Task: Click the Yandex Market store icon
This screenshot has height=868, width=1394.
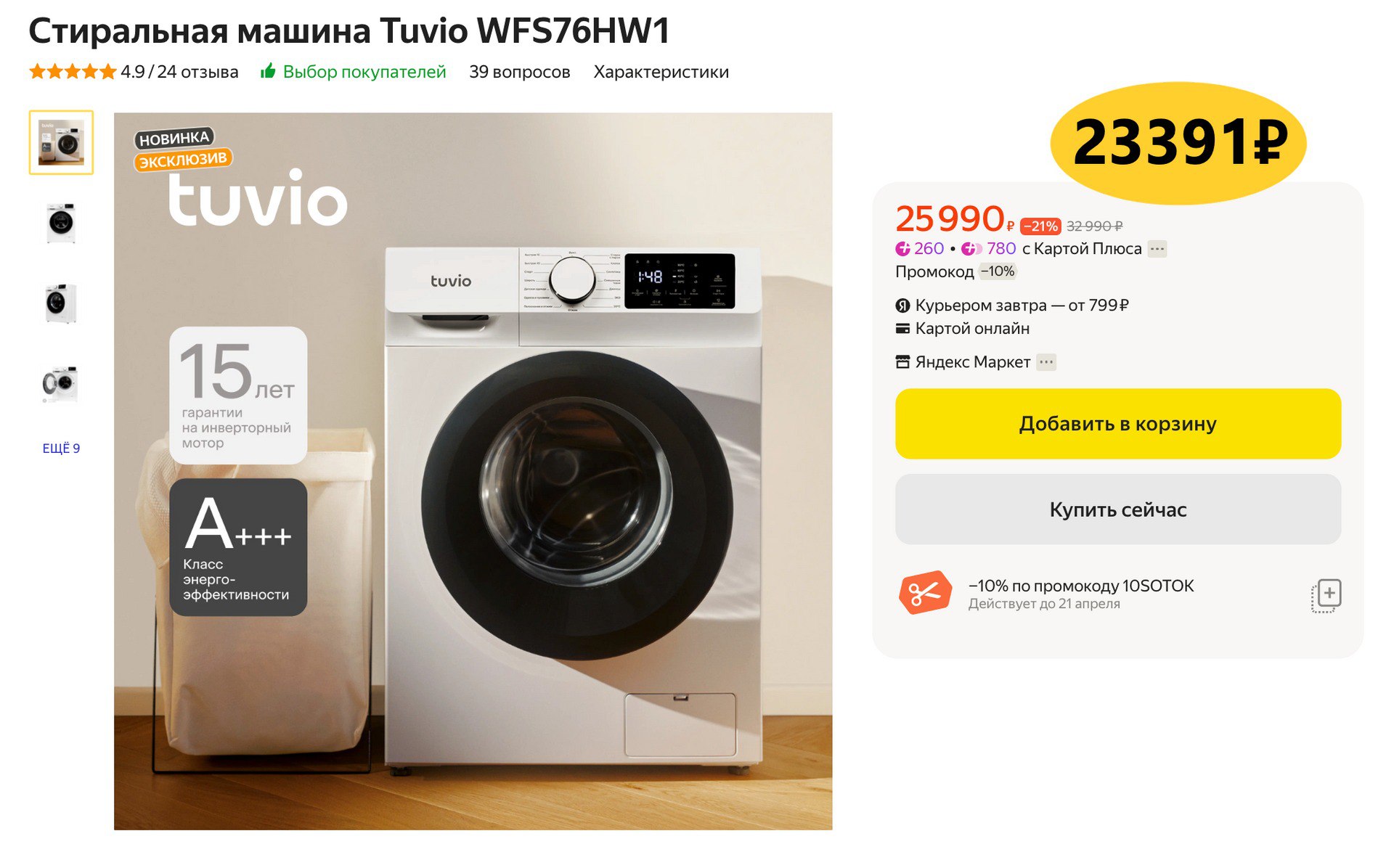Action: tap(902, 362)
